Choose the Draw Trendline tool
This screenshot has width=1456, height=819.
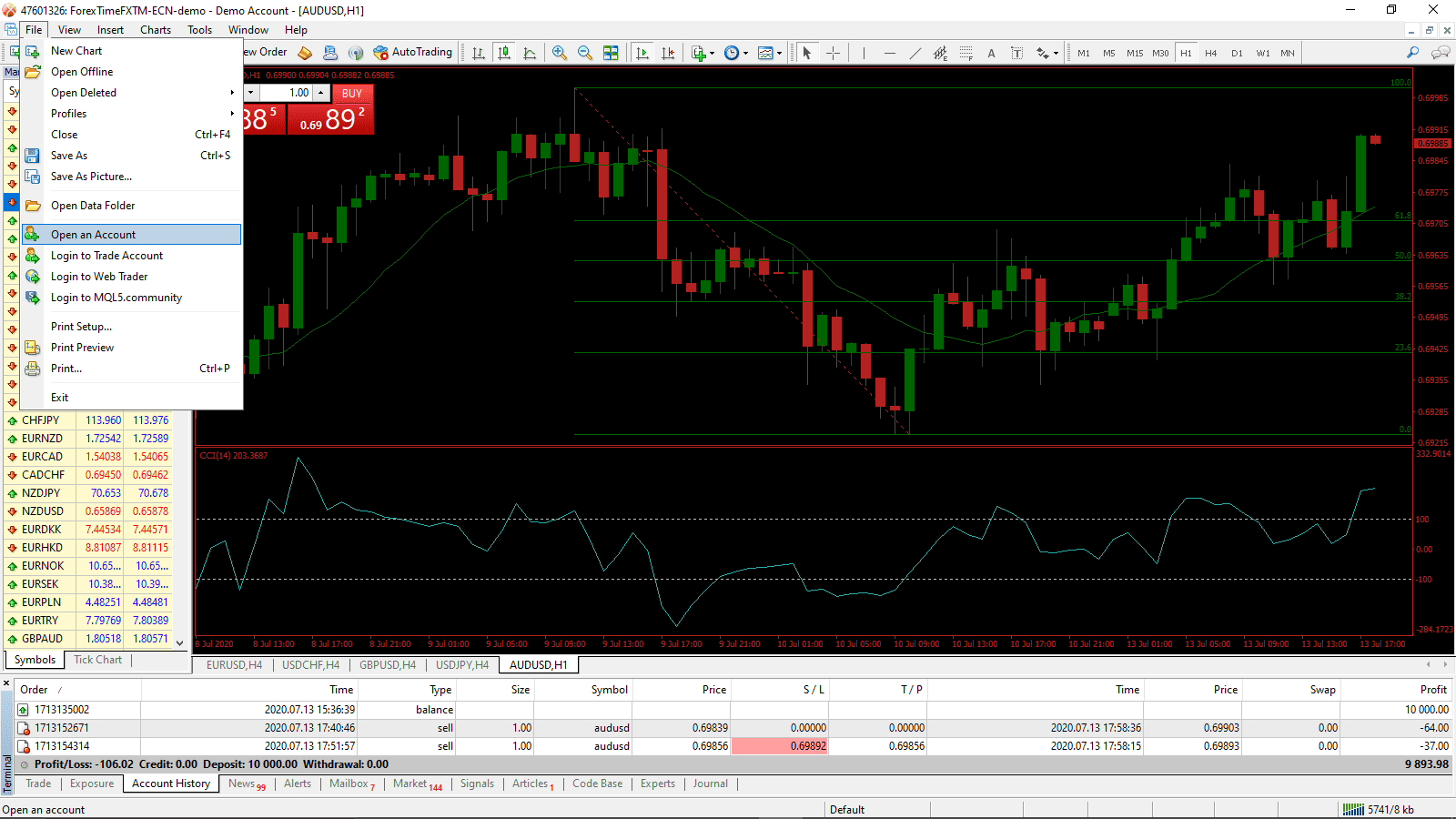coord(915,53)
